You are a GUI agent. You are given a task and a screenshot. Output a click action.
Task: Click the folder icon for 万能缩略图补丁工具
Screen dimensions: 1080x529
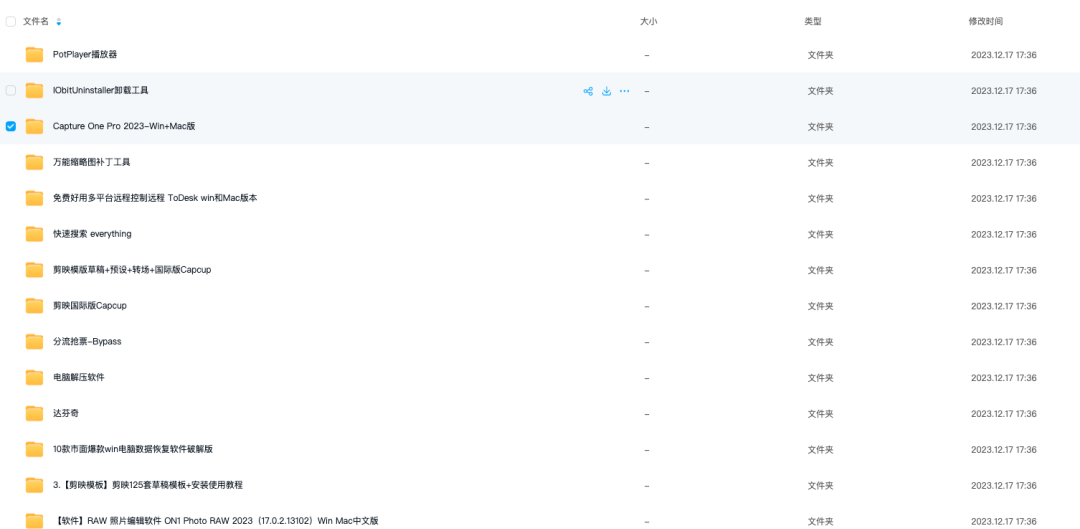click(34, 162)
